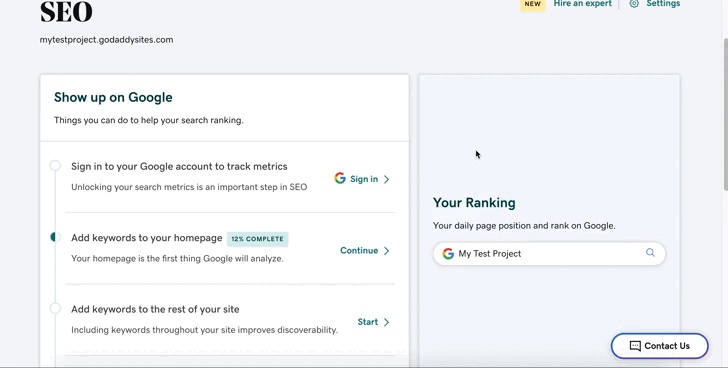Click the step circle for Google sign-in
The image size is (728, 368).
click(x=55, y=166)
